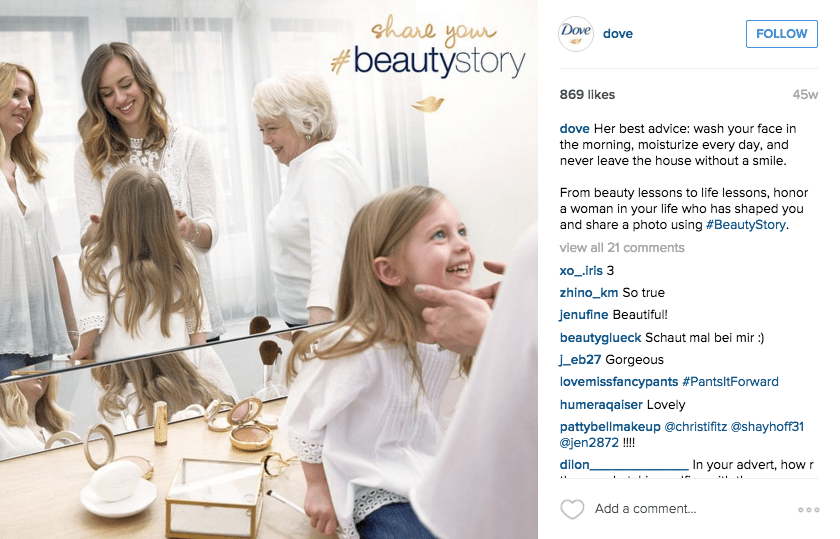Expand view all 21 comments
840x539 pixels.
pyautogui.click(x=622, y=248)
